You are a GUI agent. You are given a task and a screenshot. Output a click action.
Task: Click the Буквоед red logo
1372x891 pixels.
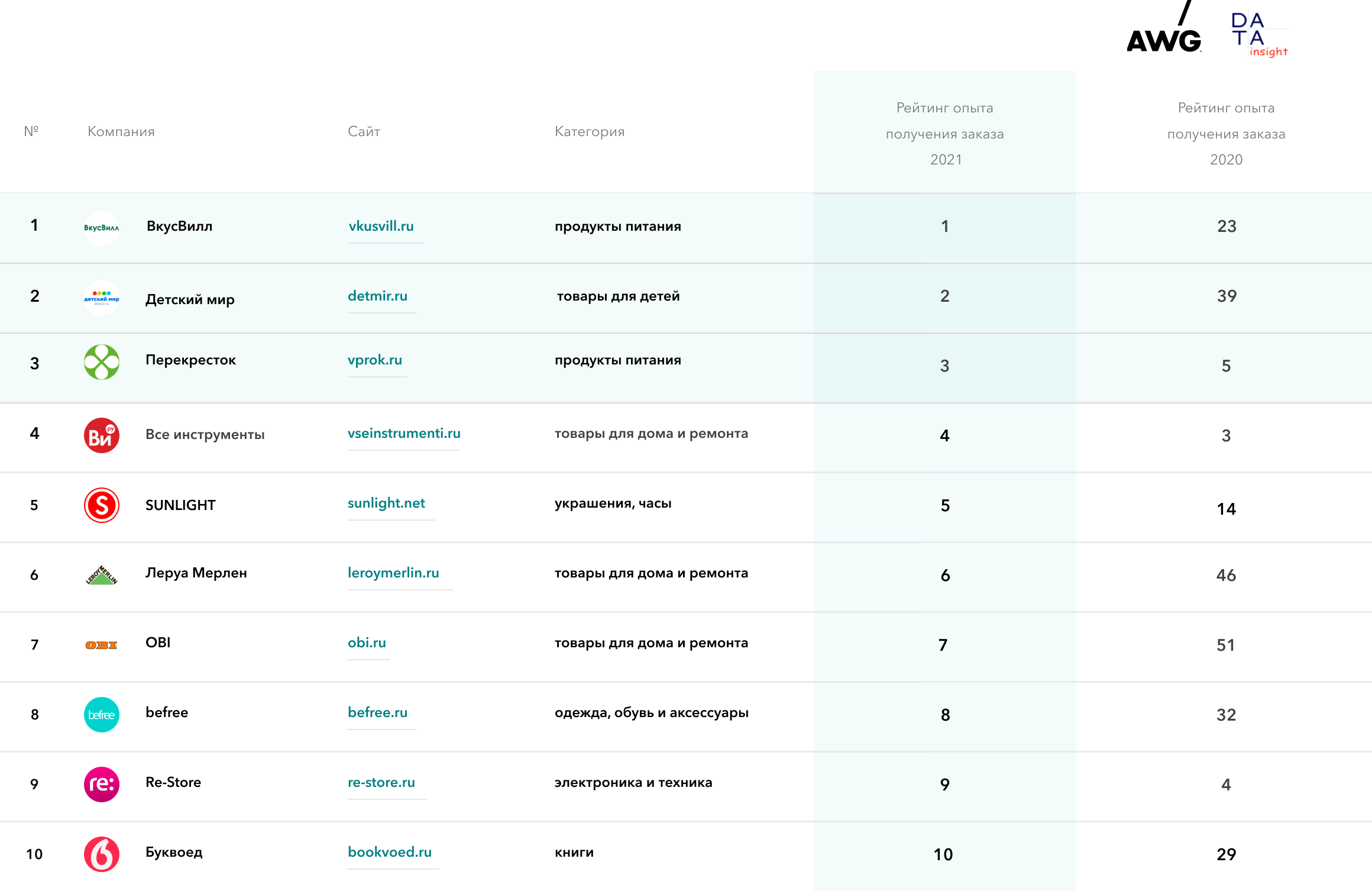(102, 854)
